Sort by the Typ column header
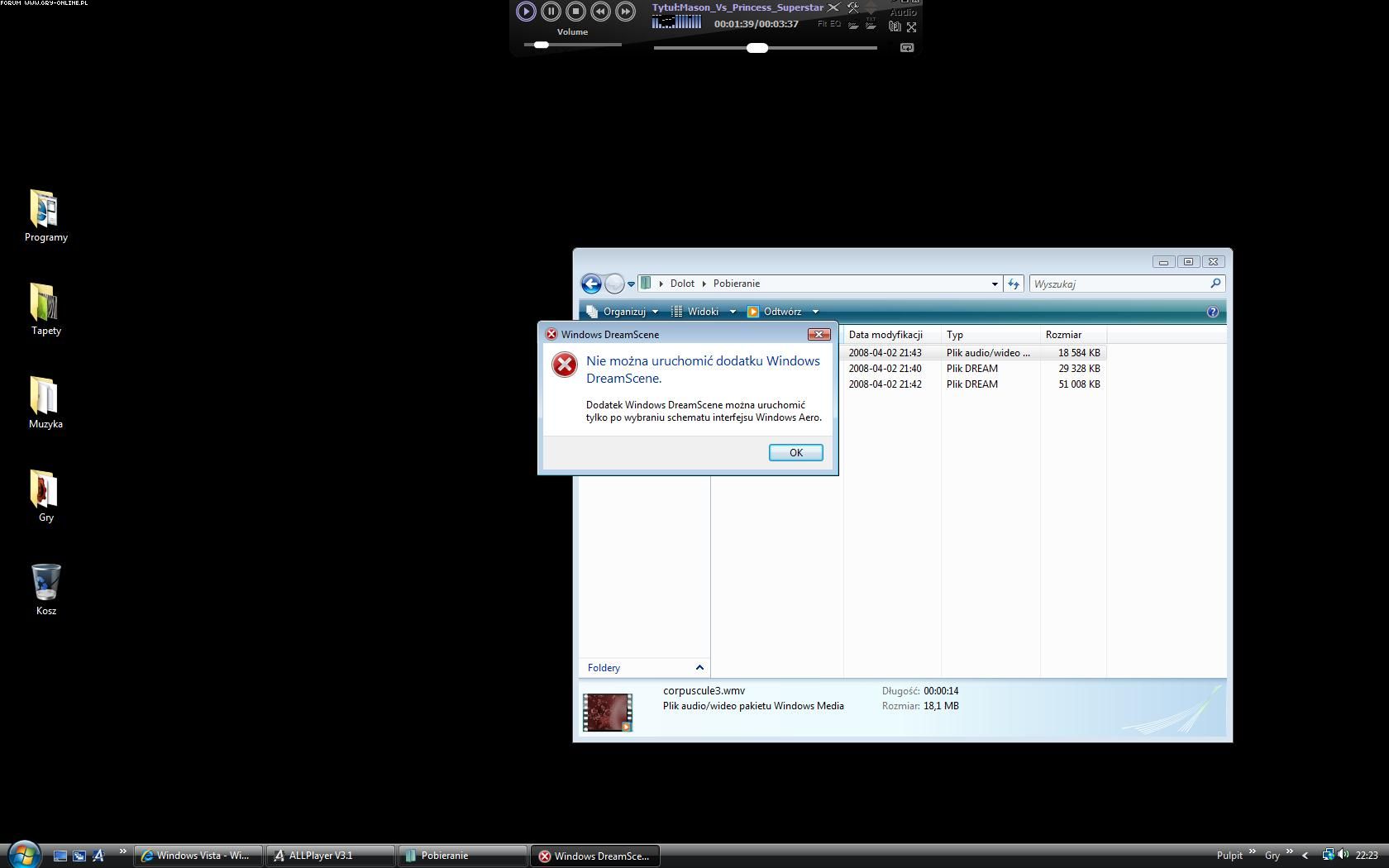The image size is (1389, 868). (990, 335)
